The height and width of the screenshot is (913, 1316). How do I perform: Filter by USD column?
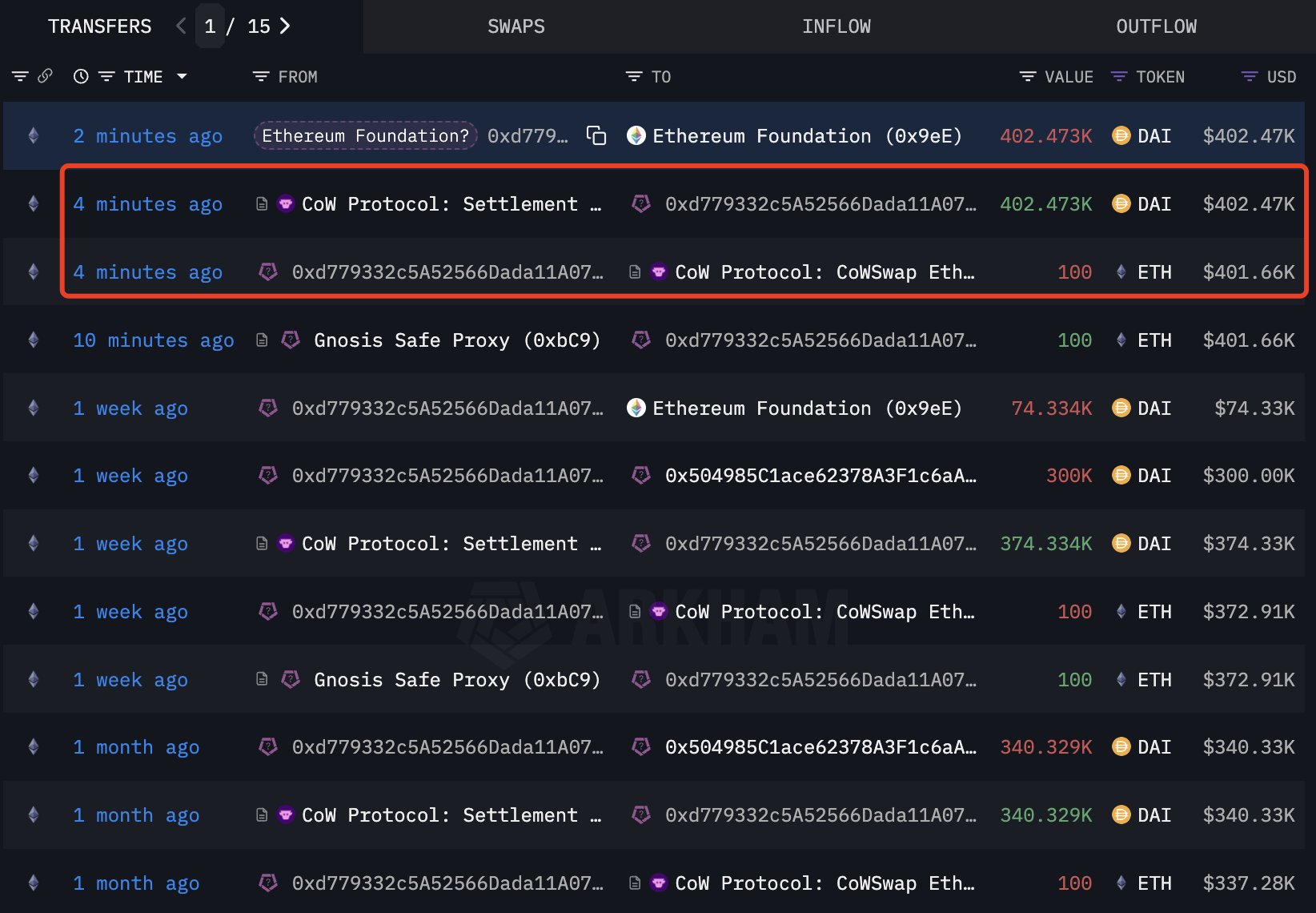[1249, 77]
